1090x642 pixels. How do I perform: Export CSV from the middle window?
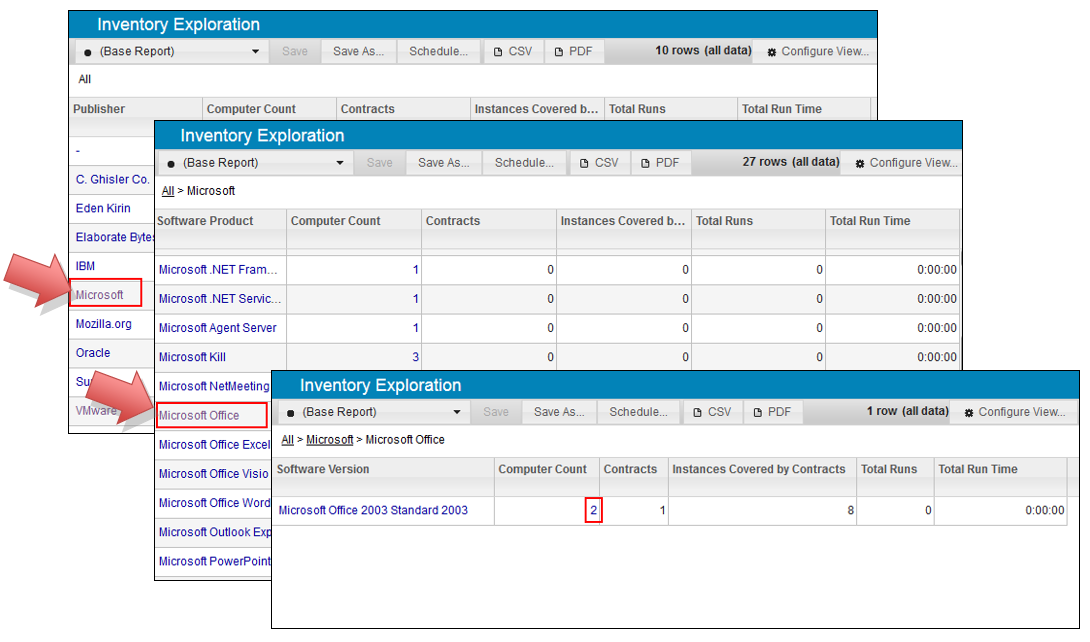[x=599, y=163]
